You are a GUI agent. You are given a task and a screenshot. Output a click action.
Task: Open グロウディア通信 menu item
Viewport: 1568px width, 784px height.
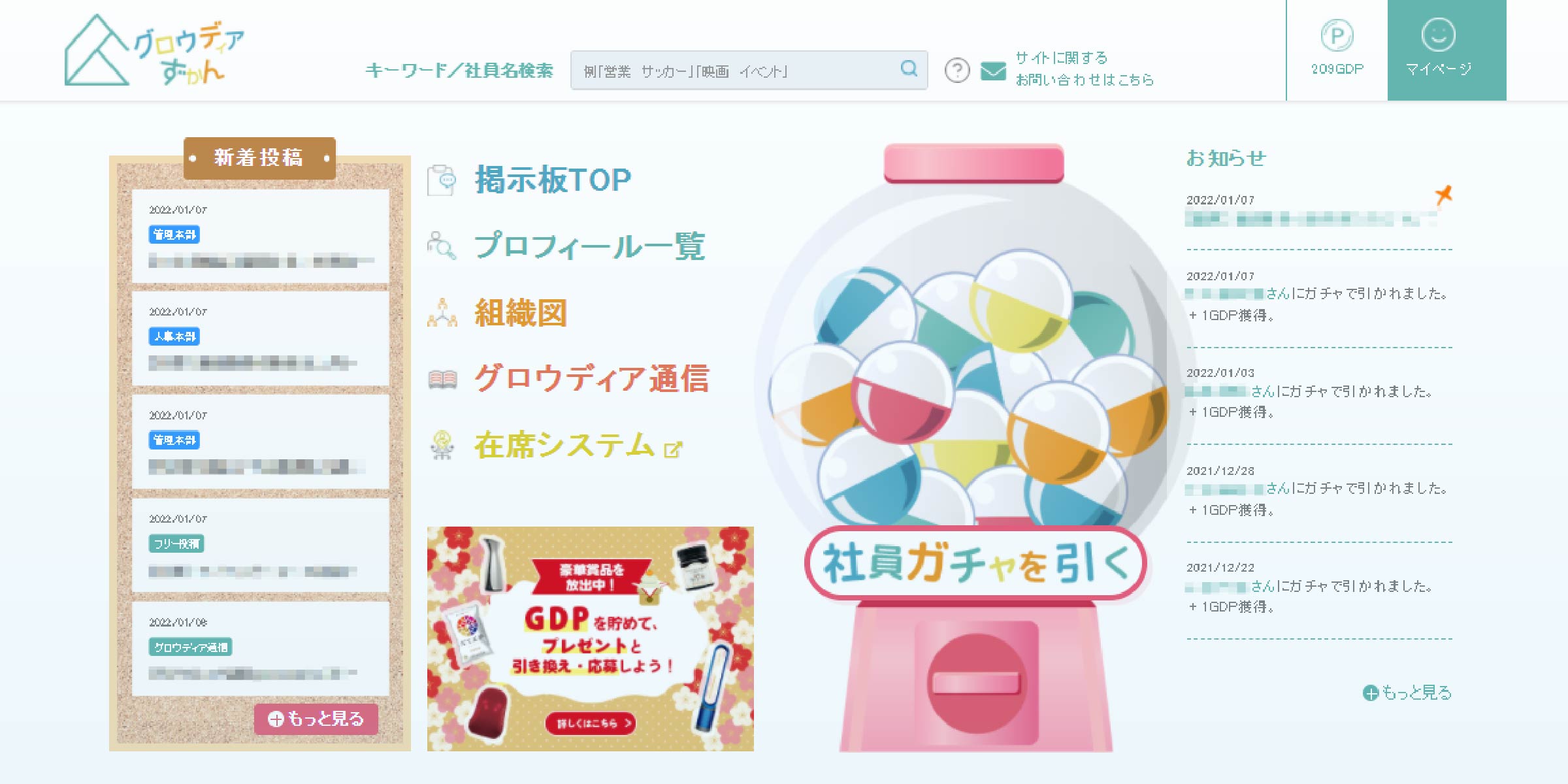pyautogui.click(x=592, y=378)
